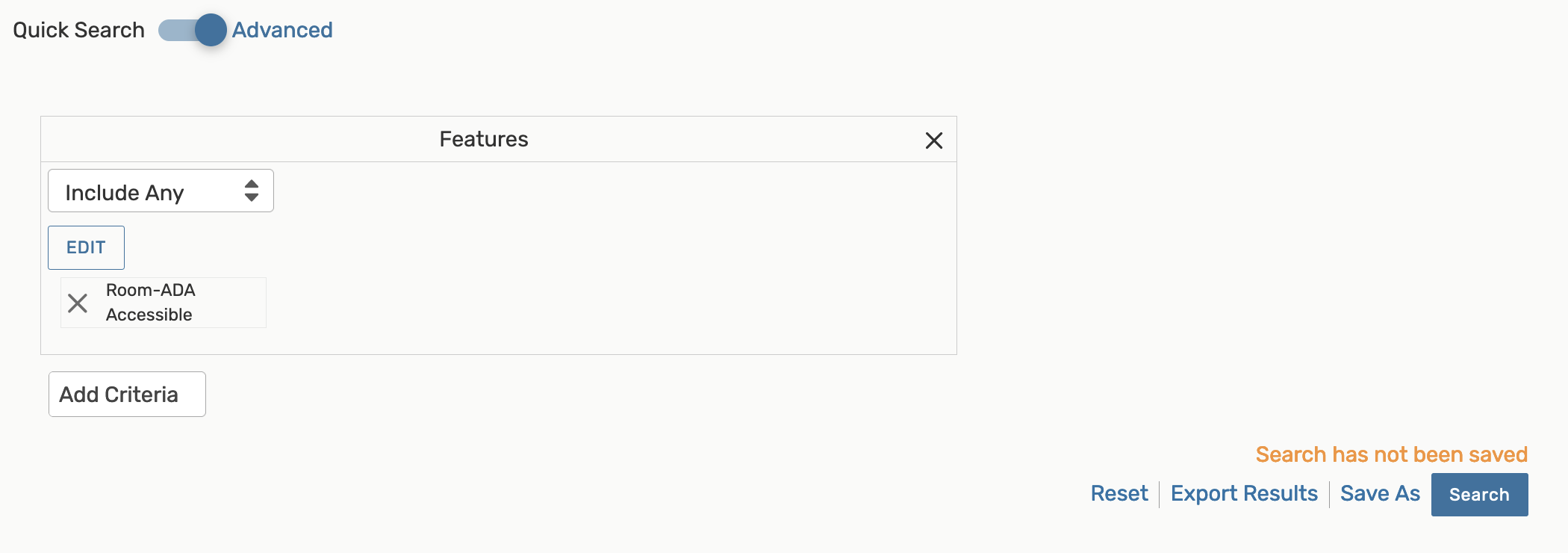Click the Include Any up-down arrows

pos(252,191)
